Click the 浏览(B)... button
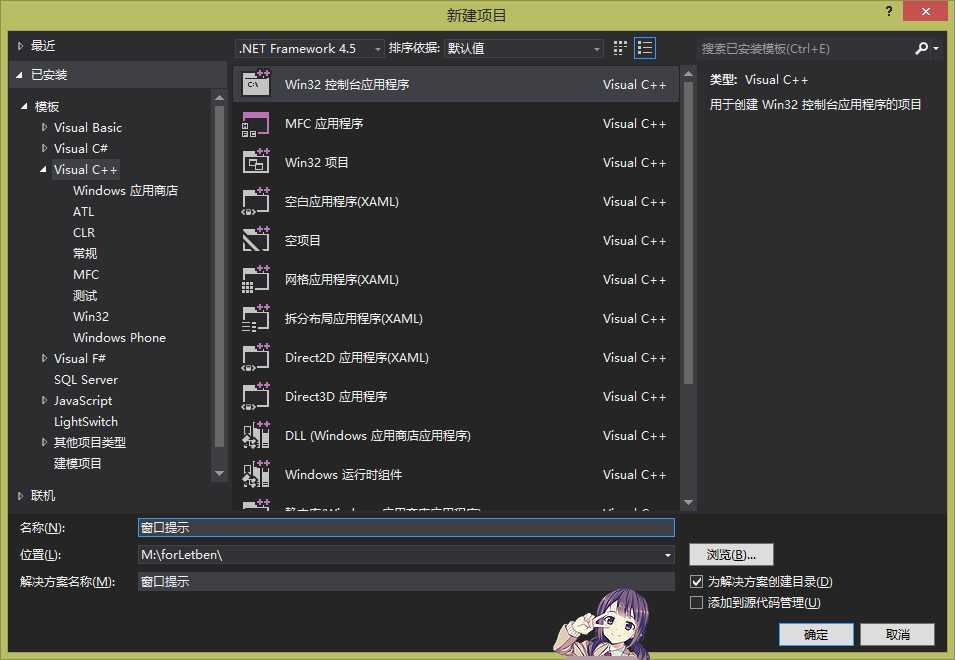 tap(731, 555)
